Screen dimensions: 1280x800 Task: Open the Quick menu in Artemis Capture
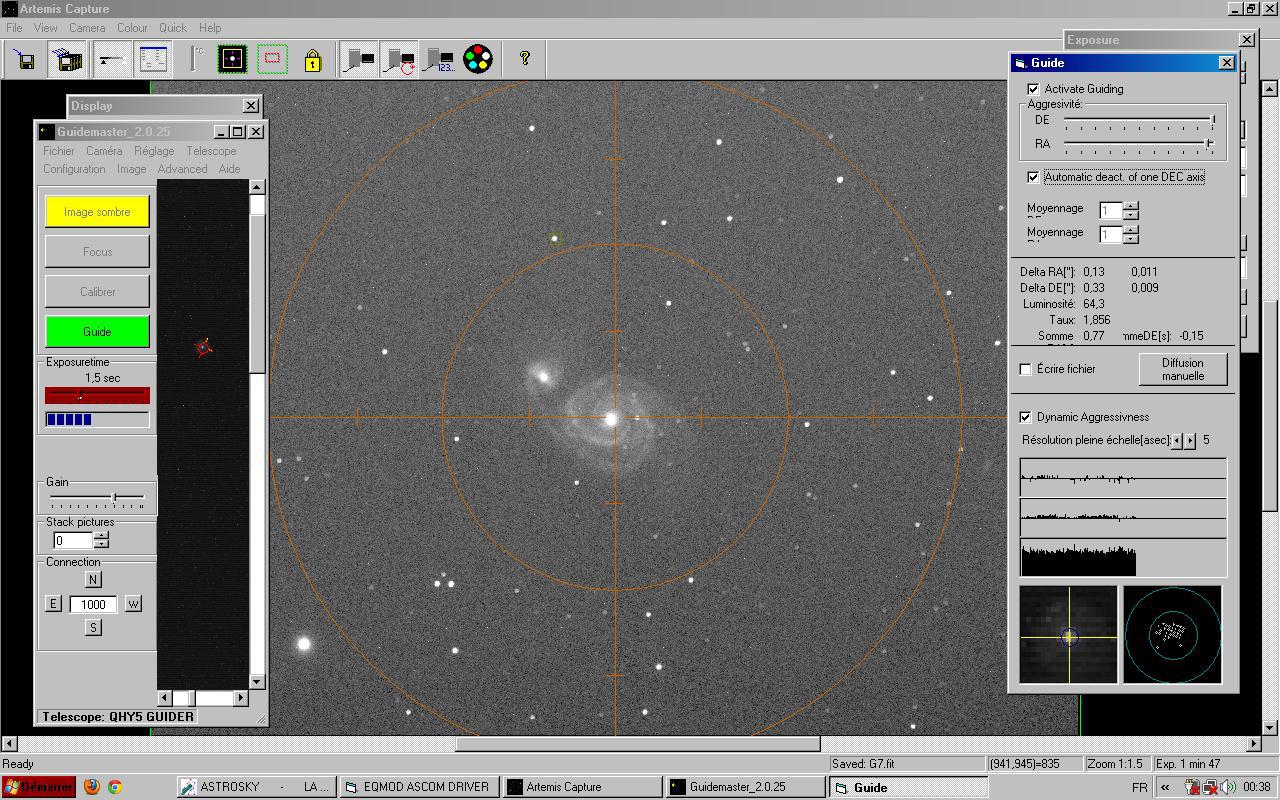[173, 28]
